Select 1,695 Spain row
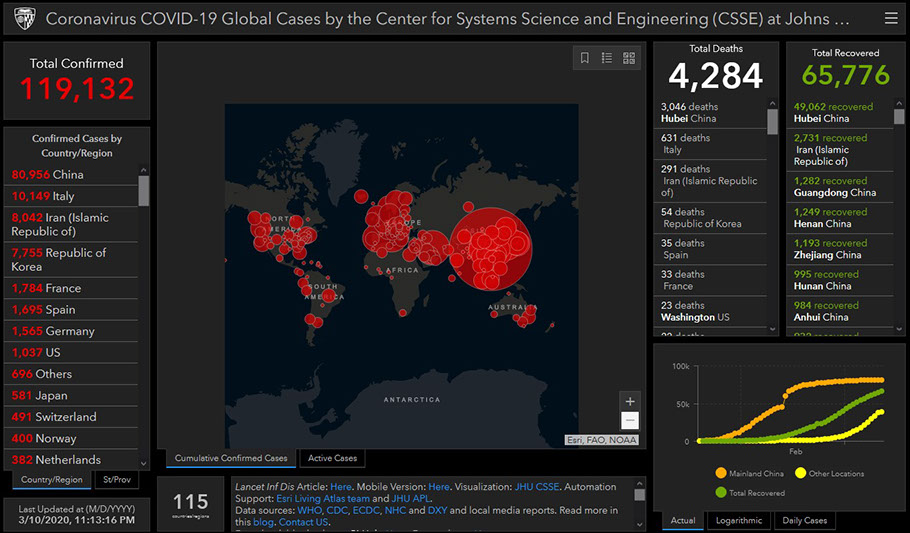Image resolution: width=910 pixels, height=533 pixels. pos(71,309)
